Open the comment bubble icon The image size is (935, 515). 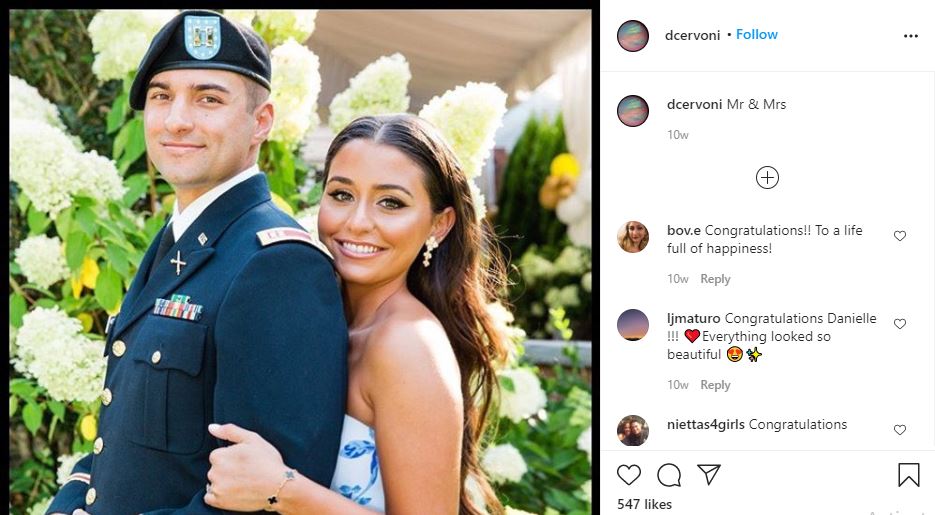coord(669,475)
